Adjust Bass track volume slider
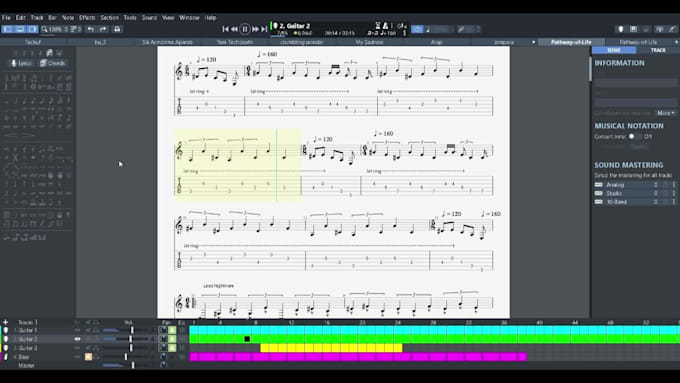 pos(126,357)
